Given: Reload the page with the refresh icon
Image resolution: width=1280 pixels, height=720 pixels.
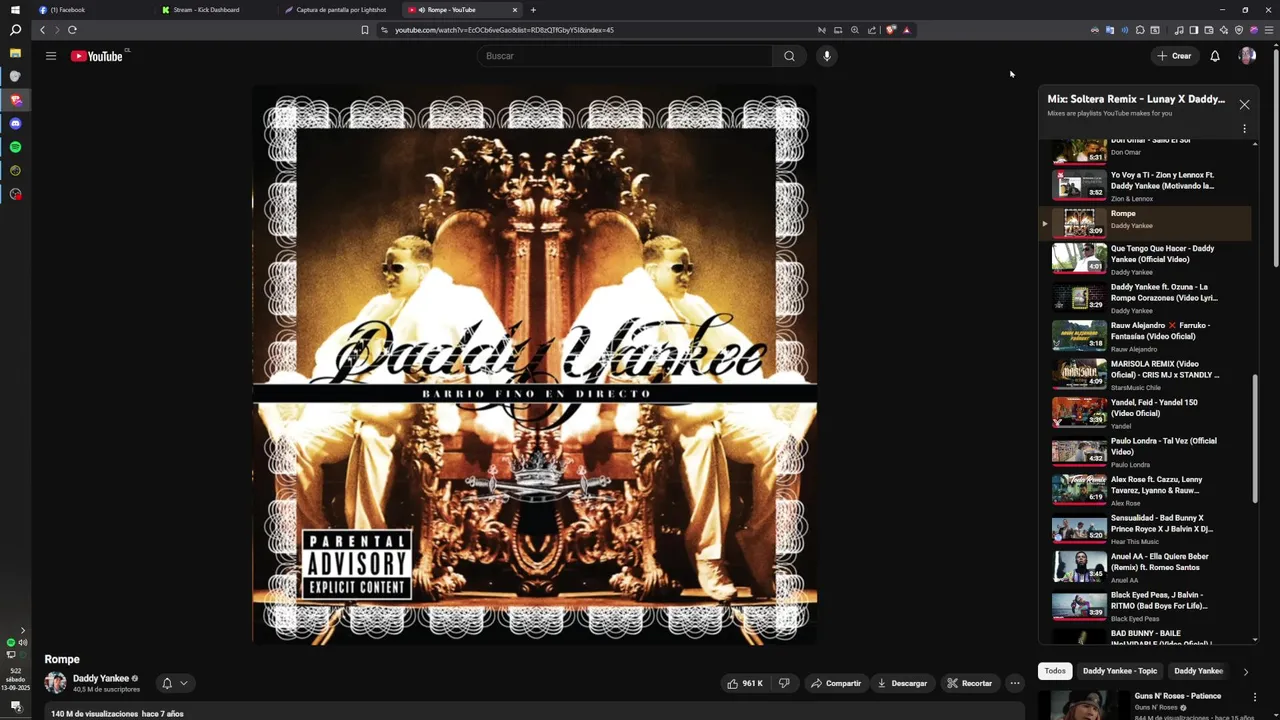Looking at the screenshot, I should point(72,30).
